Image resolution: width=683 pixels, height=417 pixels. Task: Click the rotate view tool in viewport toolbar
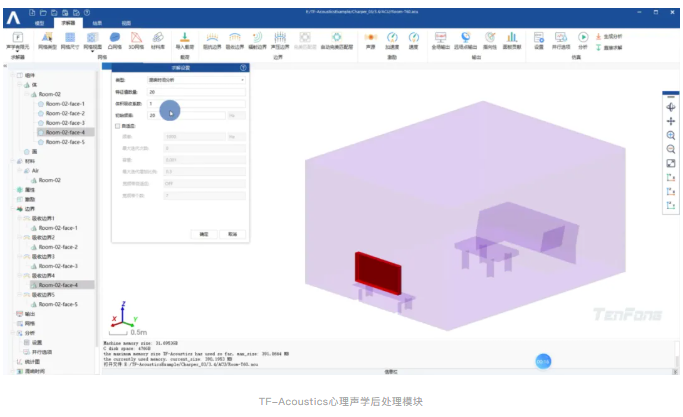pos(671,107)
